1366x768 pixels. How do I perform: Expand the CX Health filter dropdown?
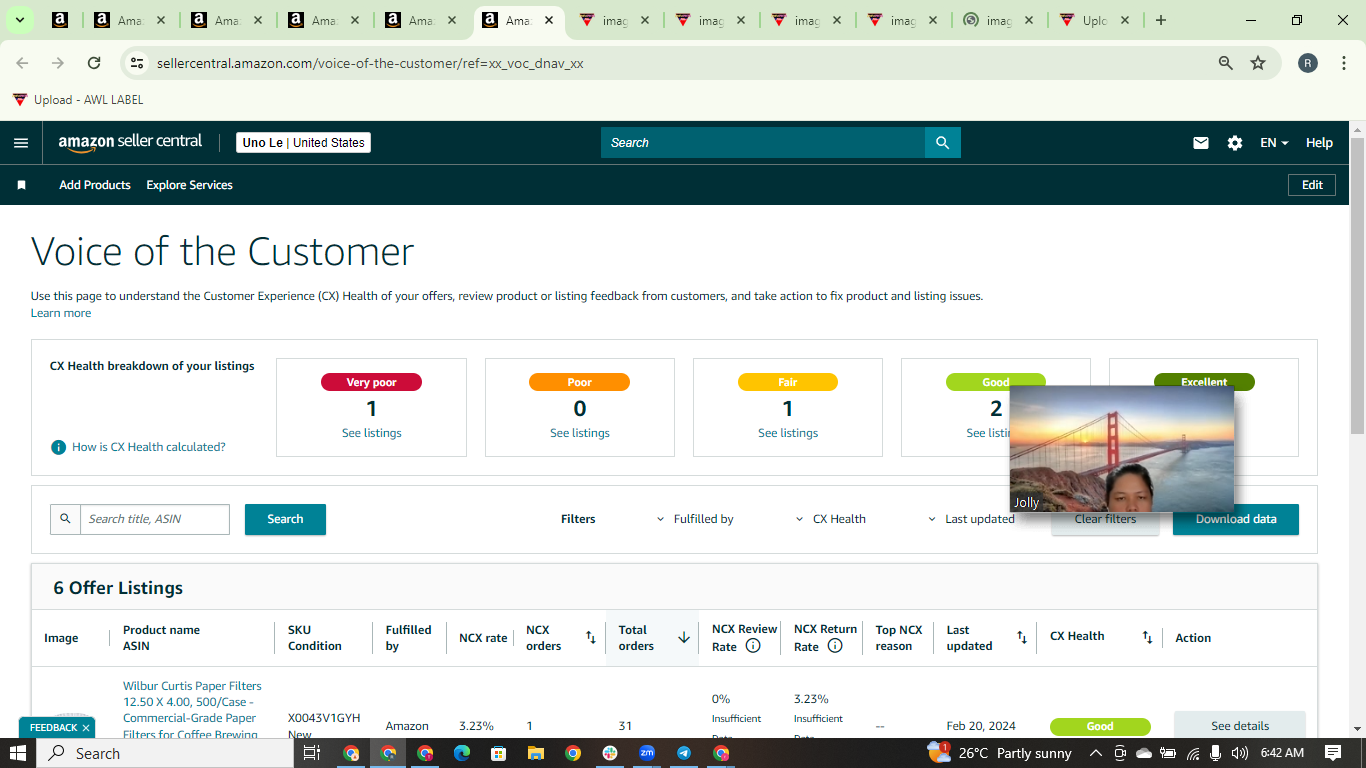(x=831, y=519)
